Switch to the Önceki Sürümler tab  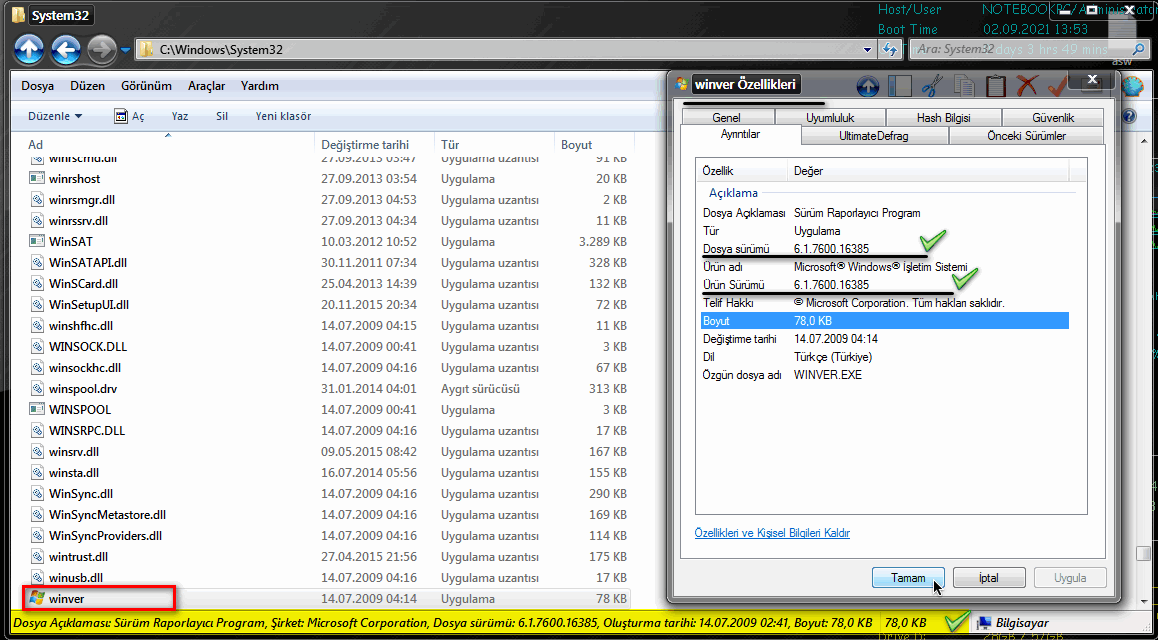(1026, 136)
